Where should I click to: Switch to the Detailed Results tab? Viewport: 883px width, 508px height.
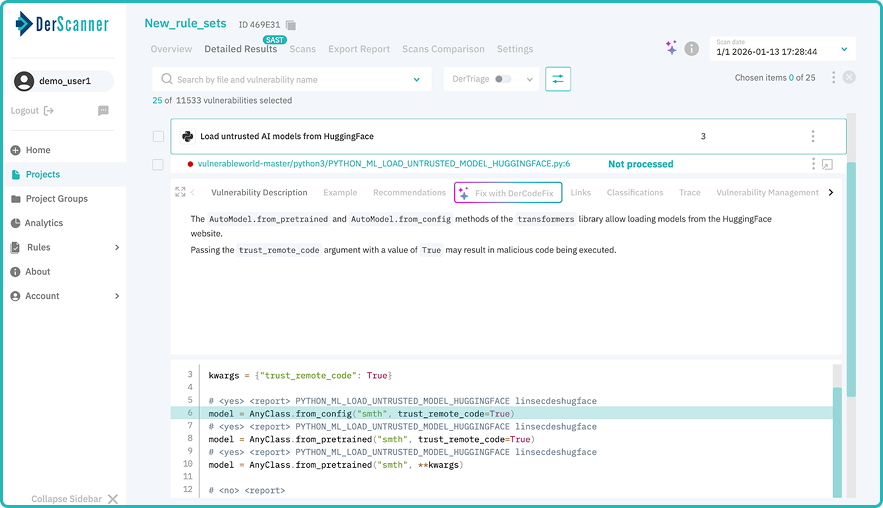[240, 49]
